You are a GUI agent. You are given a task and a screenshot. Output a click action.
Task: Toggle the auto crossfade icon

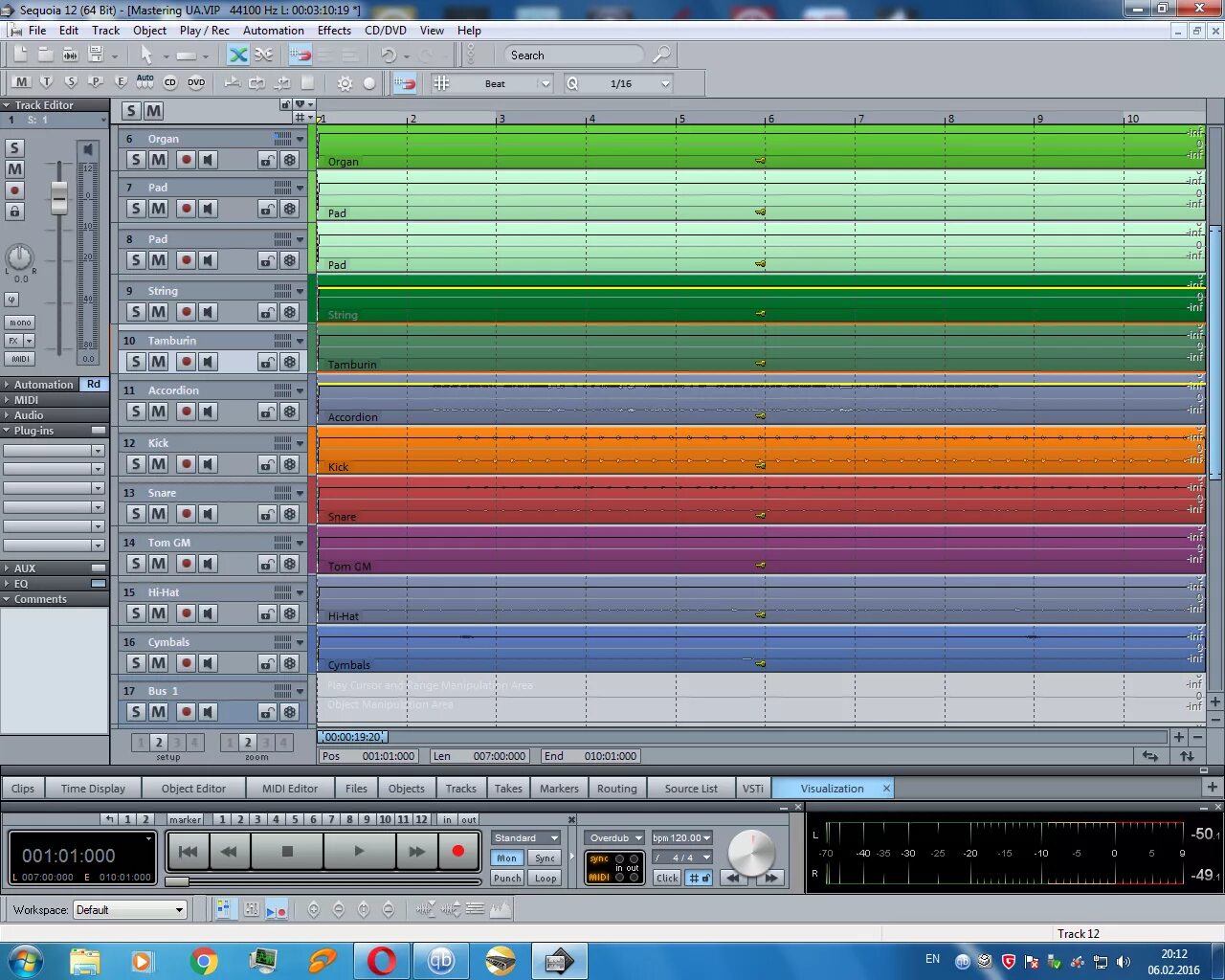click(238, 56)
